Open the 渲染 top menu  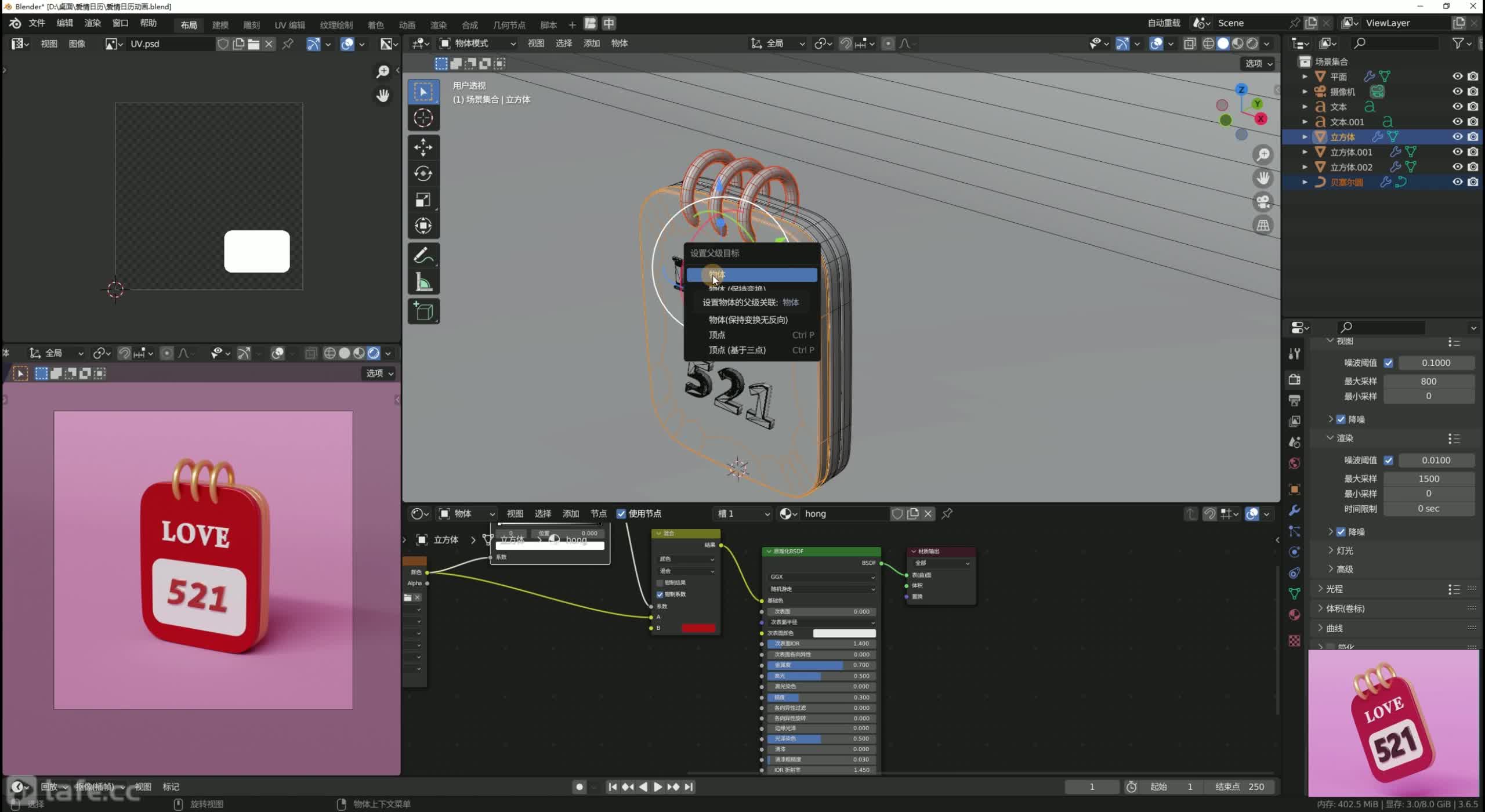tap(92, 23)
